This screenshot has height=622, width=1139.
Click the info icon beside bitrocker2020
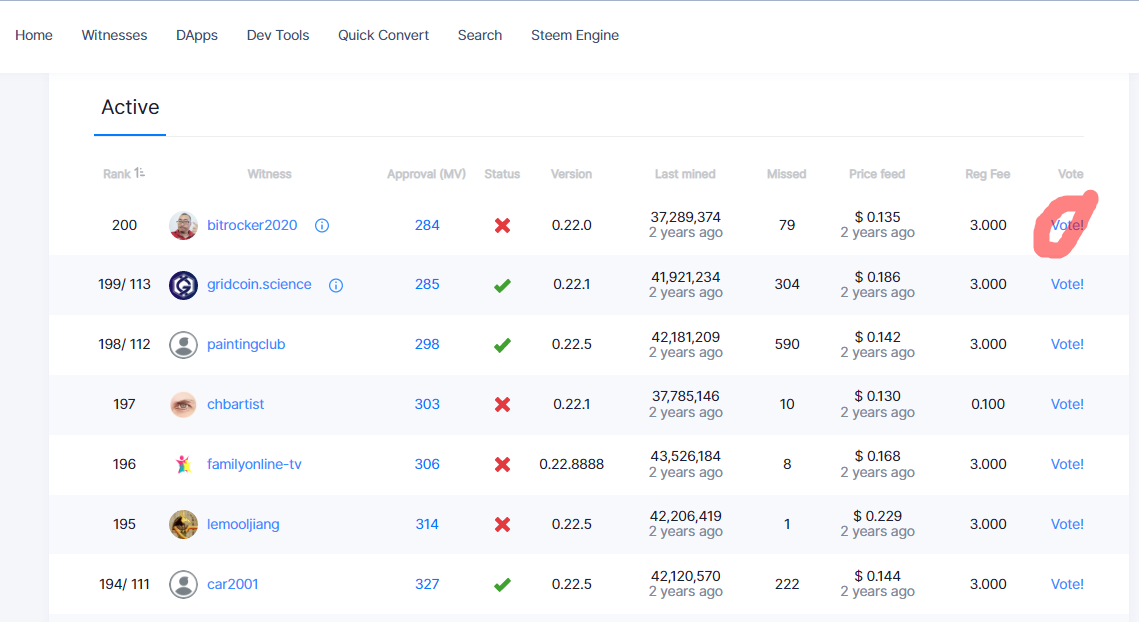coord(322,225)
